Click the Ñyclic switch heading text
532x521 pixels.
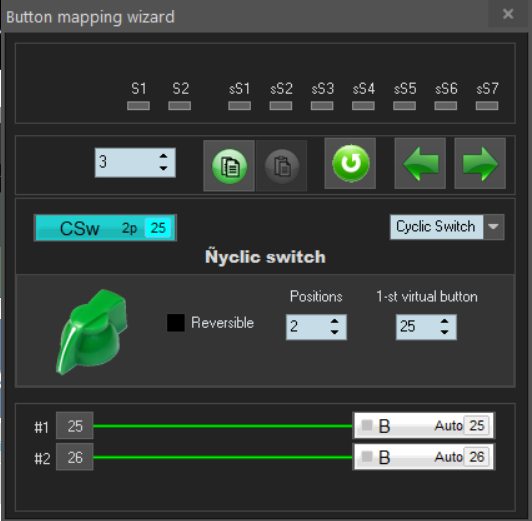click(x=265, y=257)
